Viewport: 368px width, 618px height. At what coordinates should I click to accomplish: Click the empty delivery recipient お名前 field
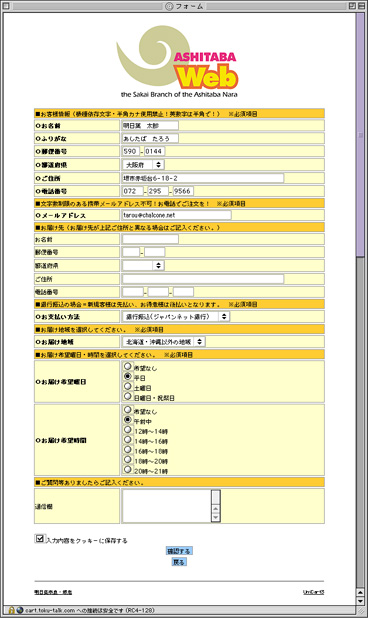[150, 239]
